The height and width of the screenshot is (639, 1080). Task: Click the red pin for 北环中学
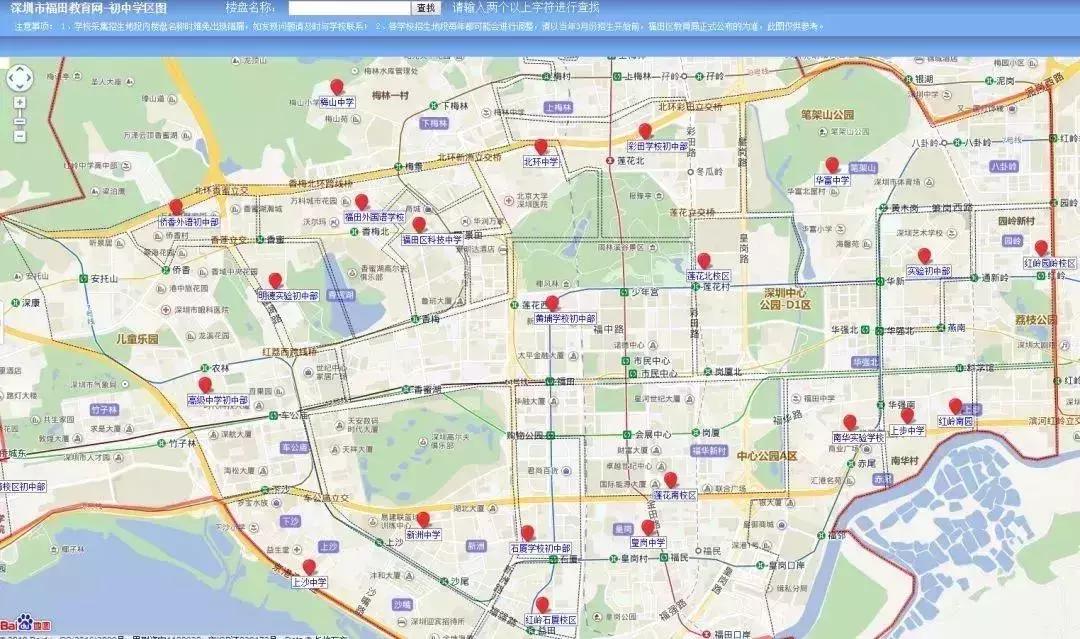click(541, 147)
